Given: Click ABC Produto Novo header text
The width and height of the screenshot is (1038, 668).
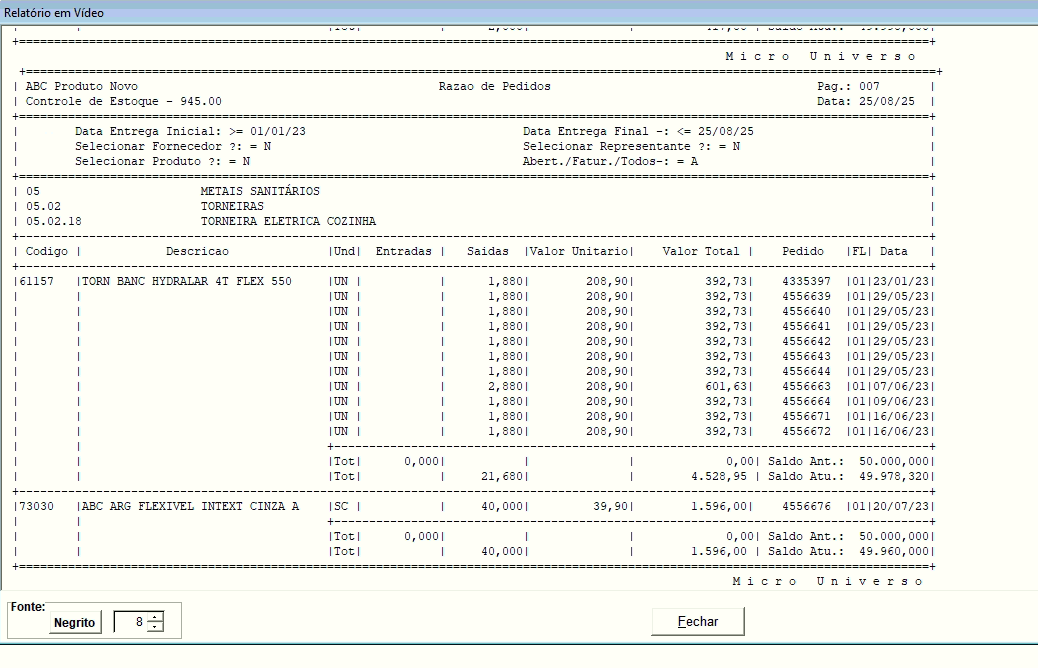Looking at the screenshot, I should [x=81, y=86].
